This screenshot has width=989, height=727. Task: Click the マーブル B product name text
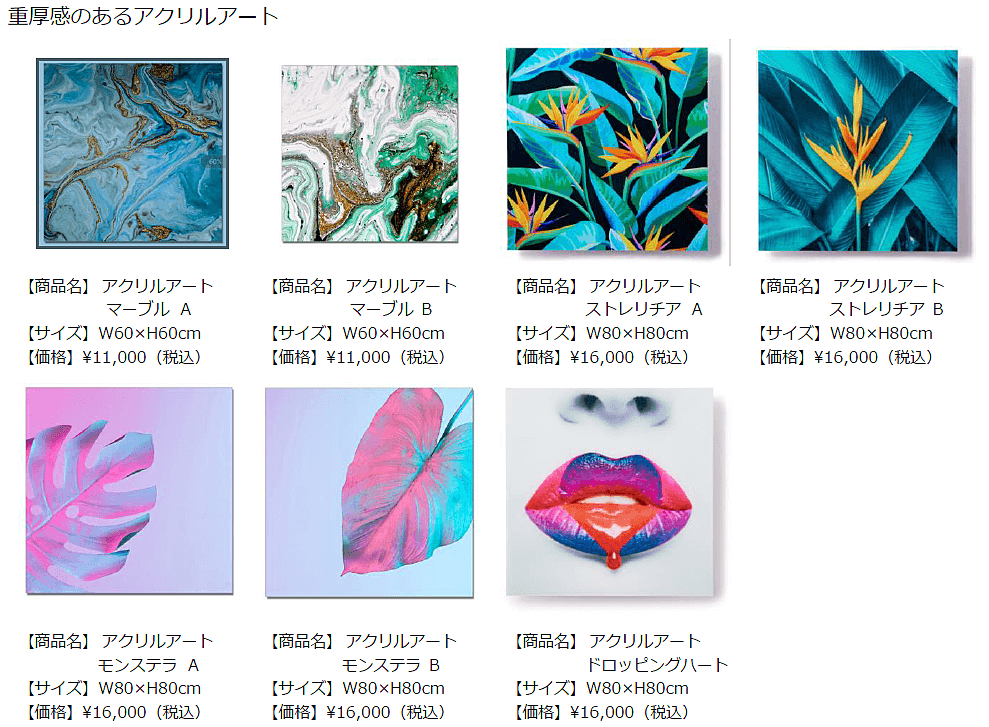(x=391, y=309)
